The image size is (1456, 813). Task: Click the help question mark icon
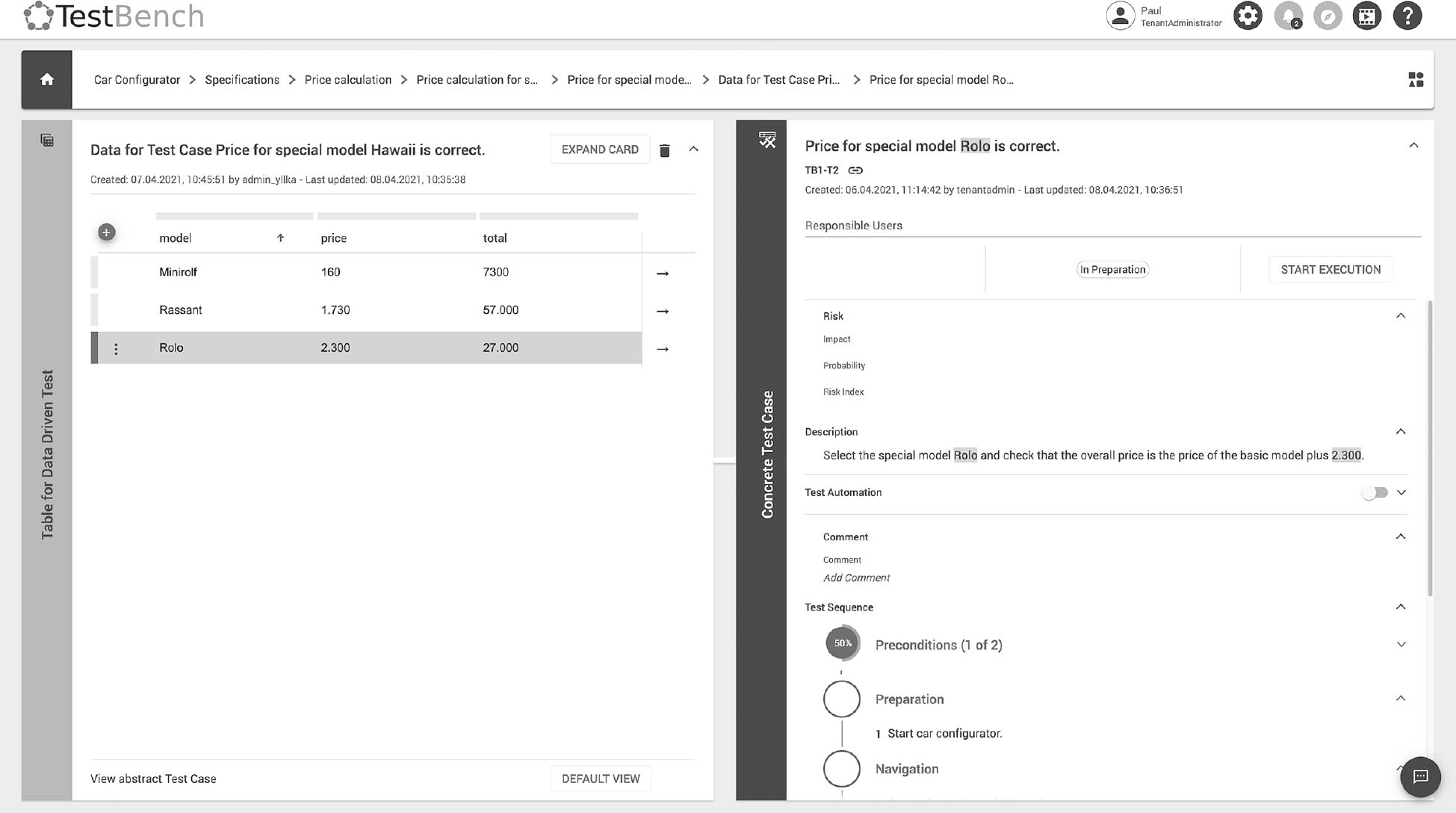(1407, 16)
